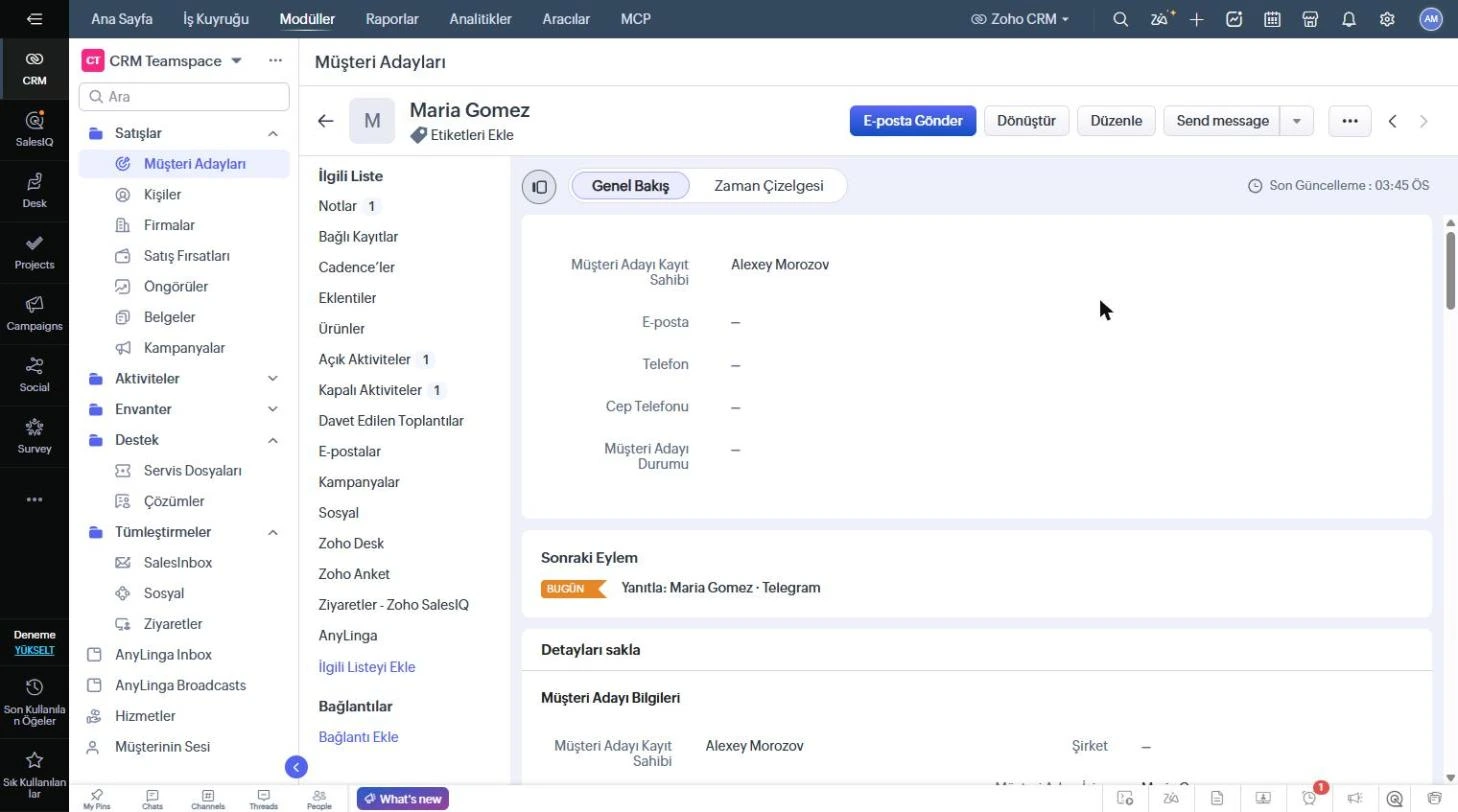
Task: Open the notifications bell
Action: pyautogui.click(x=1349, y=19)
